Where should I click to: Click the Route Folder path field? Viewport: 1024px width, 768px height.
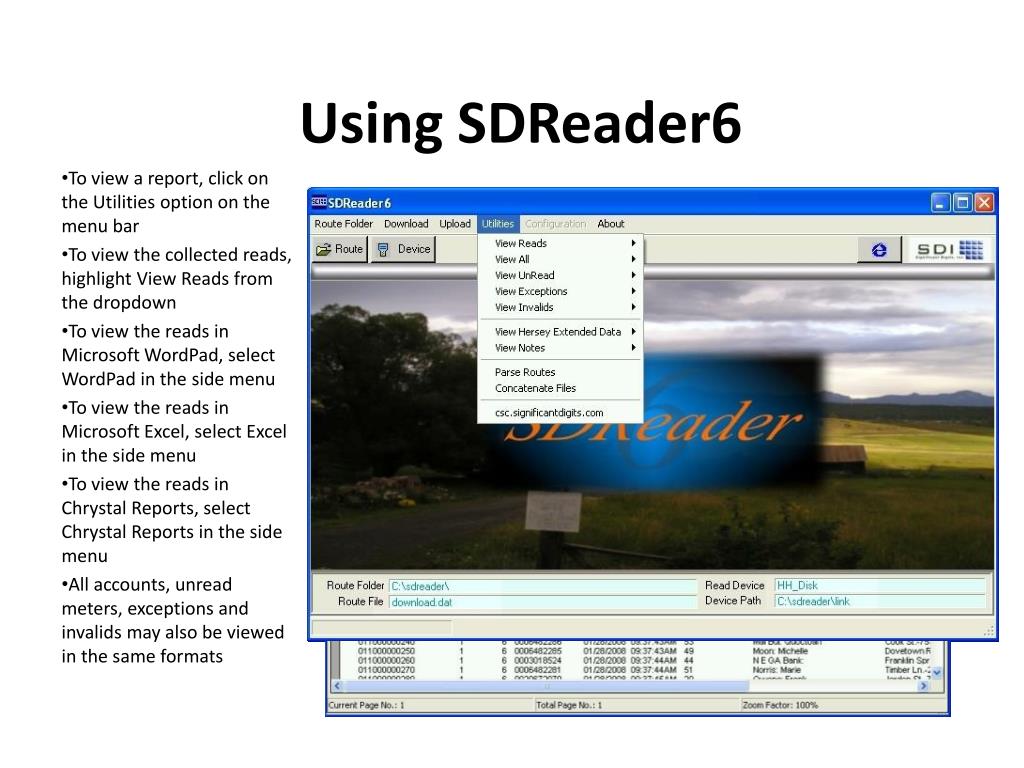pyautogui.click(x=543, y=586)
